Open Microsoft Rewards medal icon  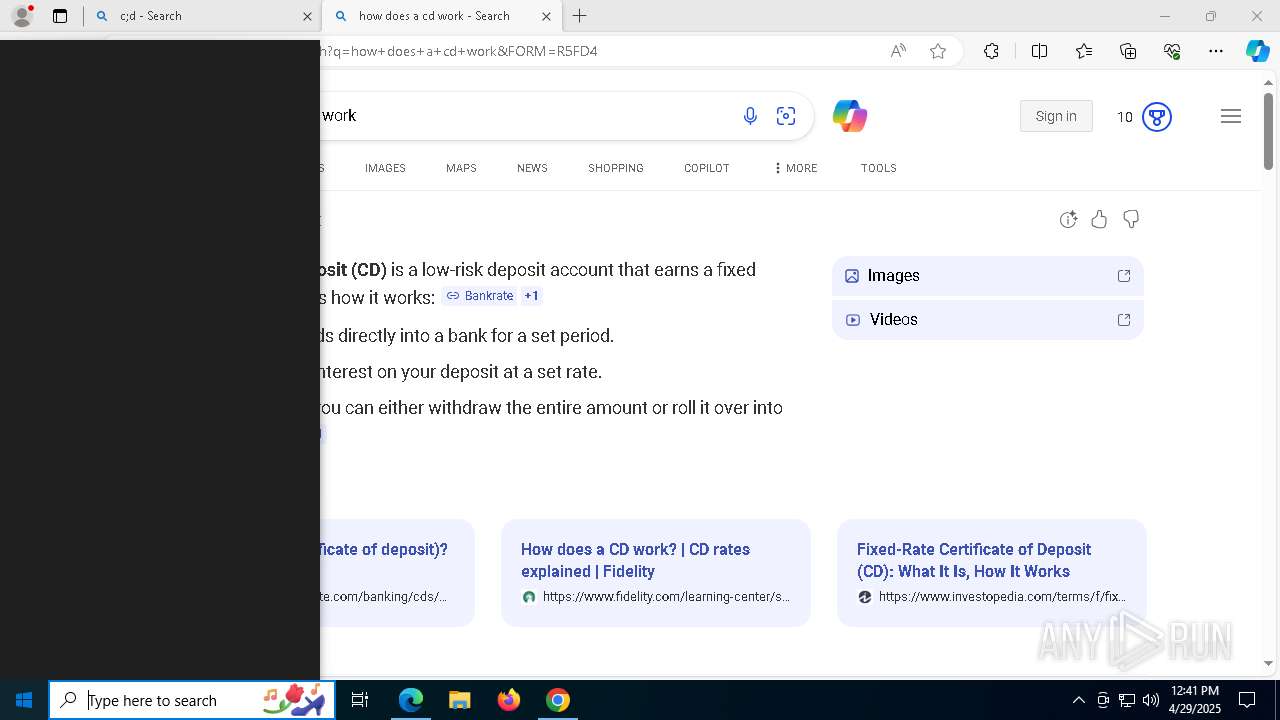click(1156, 117)
